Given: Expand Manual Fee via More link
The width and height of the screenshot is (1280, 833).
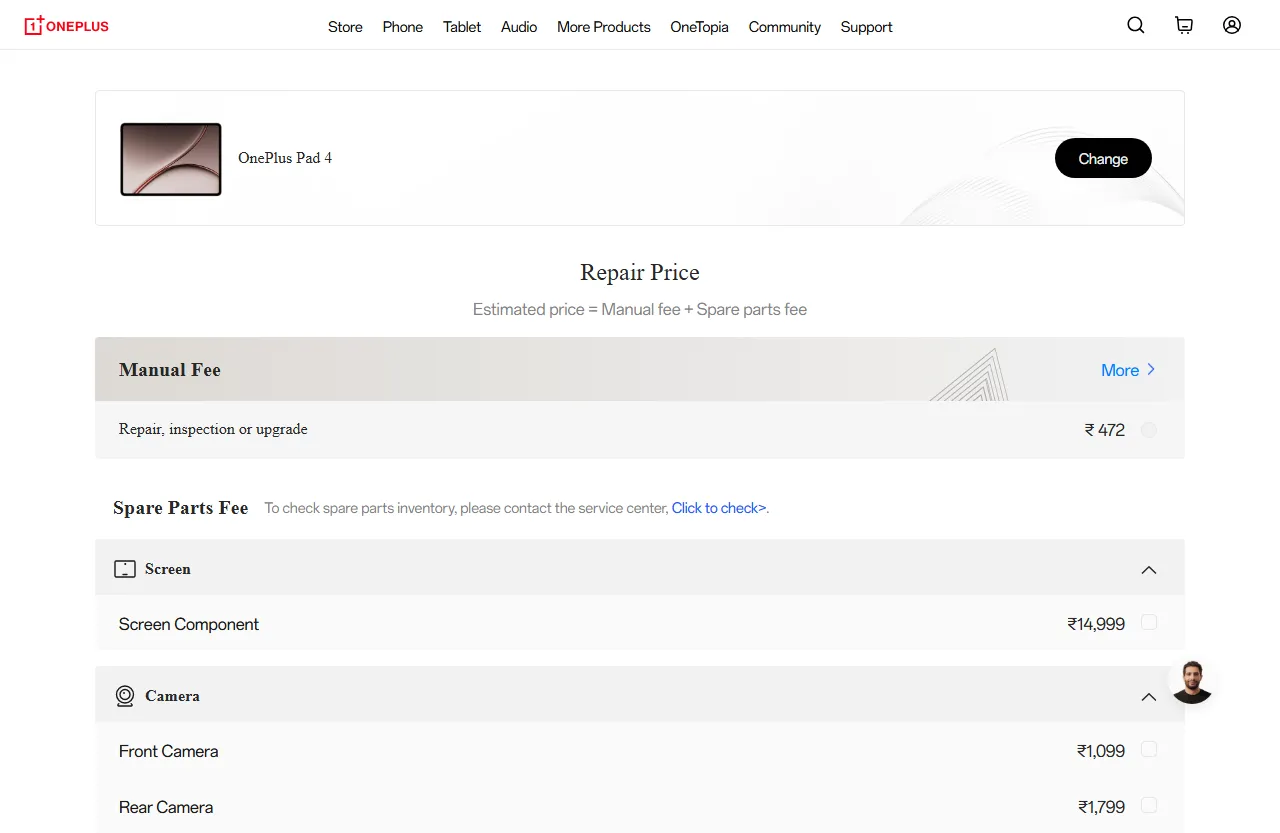Looking at the screenshot, I should point(1128,370).
